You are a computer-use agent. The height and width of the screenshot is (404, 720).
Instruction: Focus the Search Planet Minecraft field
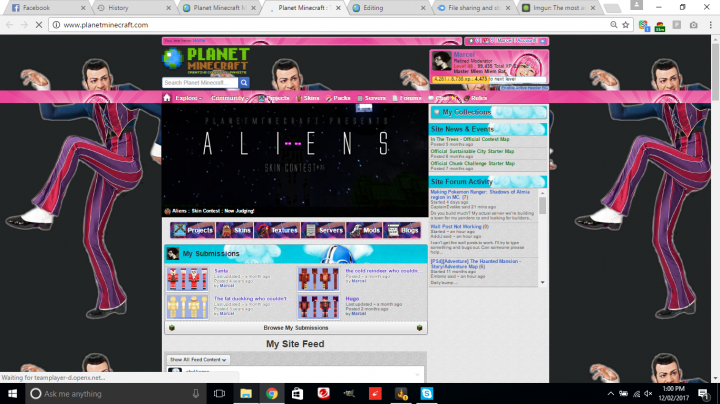200,83
